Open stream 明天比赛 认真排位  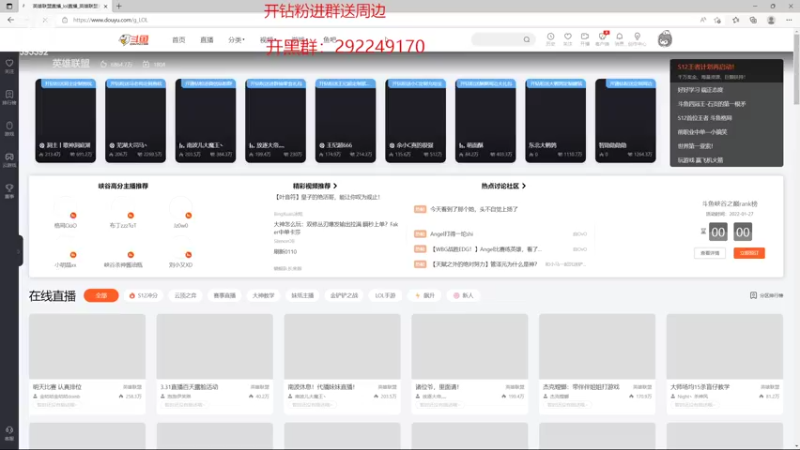(x=87, y=363)
